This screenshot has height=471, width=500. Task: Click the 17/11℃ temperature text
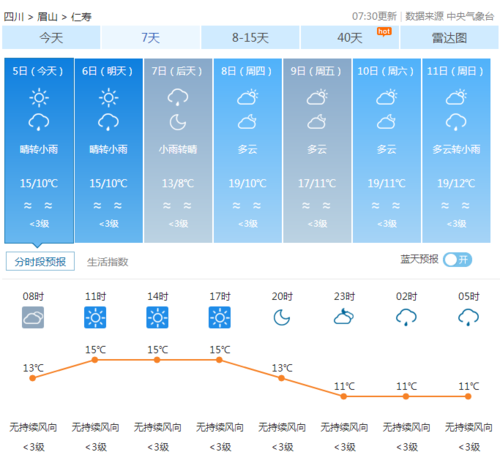coord(317,183)
